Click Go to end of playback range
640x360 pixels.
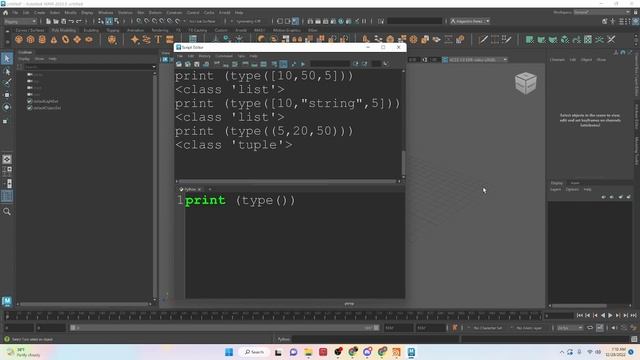[x=633, y=316]
